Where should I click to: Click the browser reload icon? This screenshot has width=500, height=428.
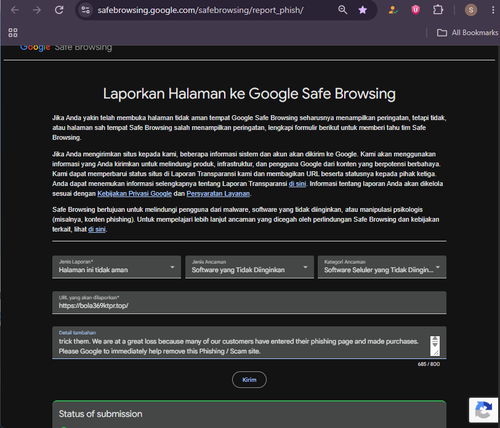click(x=59, y=10)
